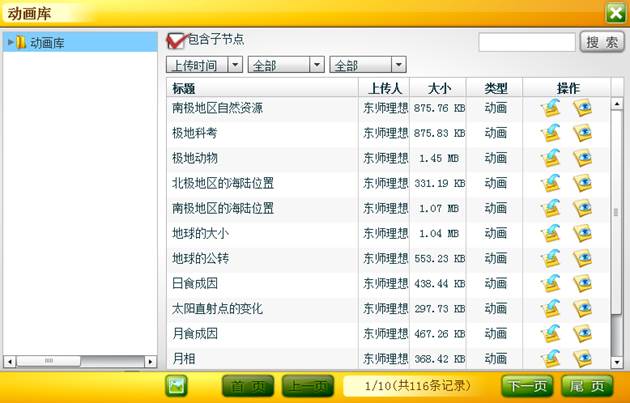Toggle the 包含子节点 checkbox
The image size is (630, 403).
176,41
